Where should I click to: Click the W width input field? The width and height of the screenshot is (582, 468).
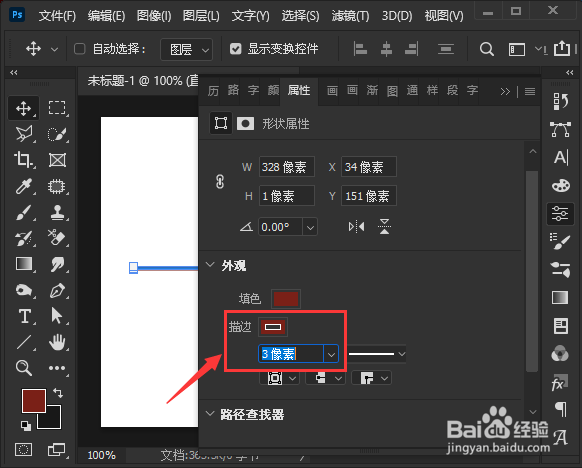click(287, 167)
